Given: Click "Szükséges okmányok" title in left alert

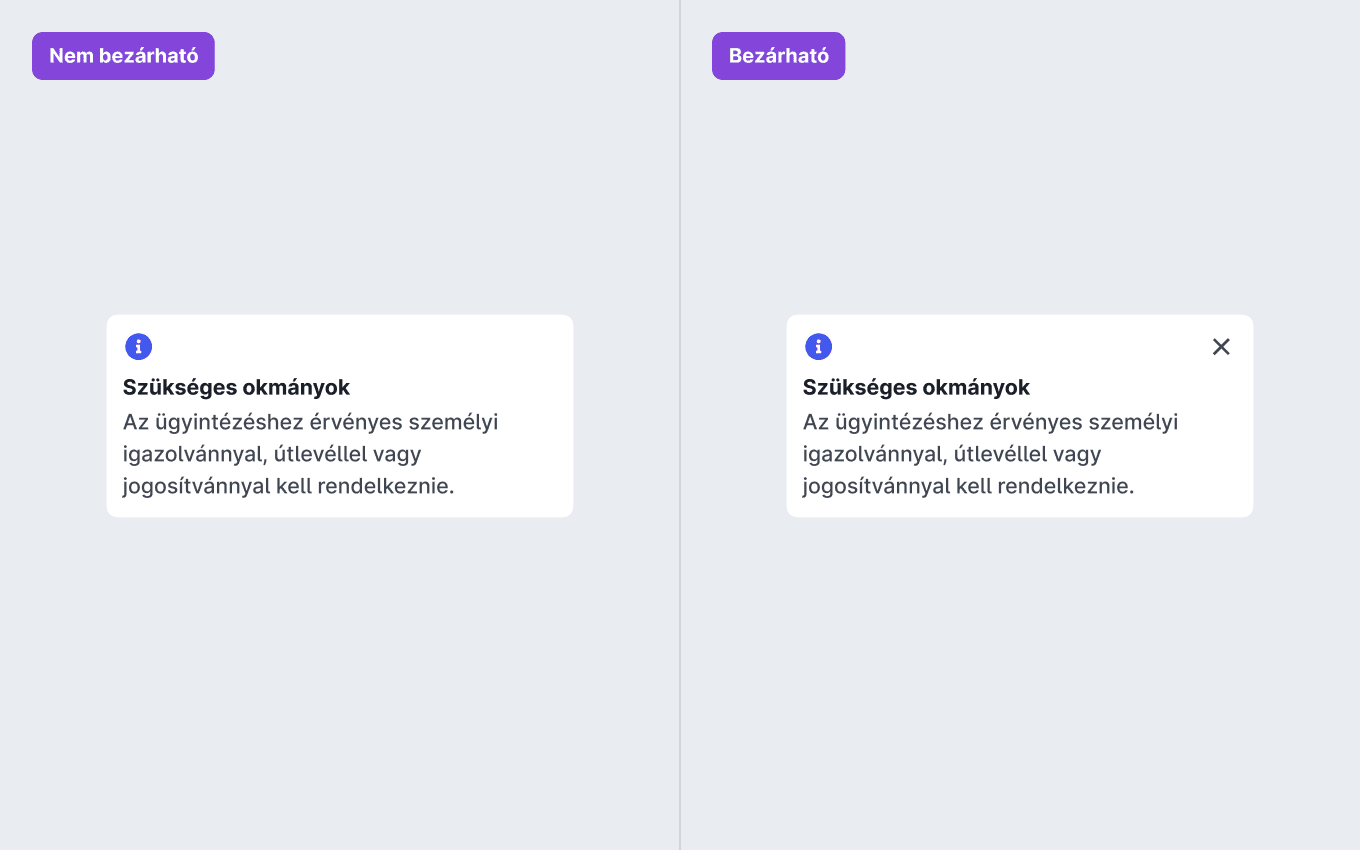Looking at the screenshot, I should point(236,387).
